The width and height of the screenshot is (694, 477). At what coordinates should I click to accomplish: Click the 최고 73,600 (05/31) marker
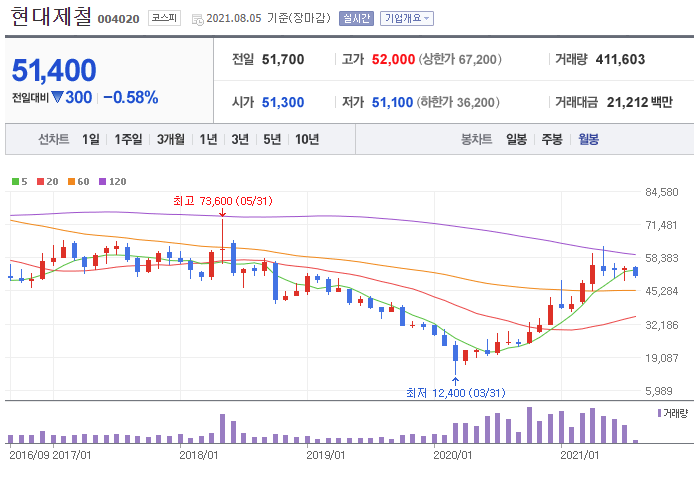click(x=223, y=201)
